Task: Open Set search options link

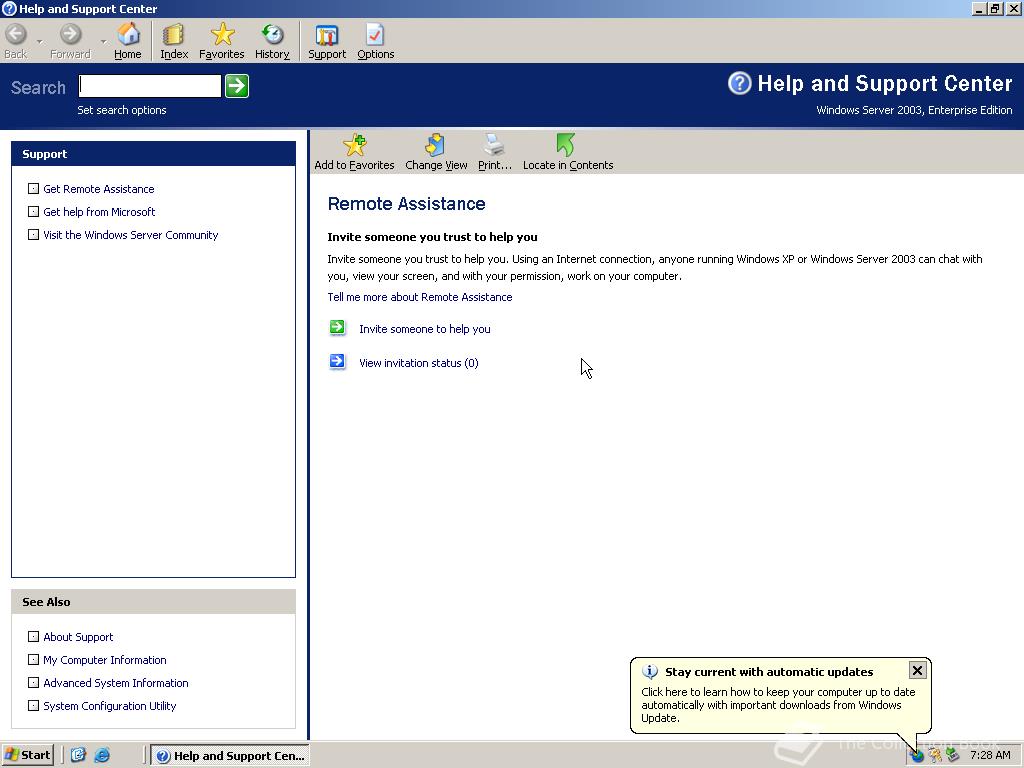Action: click(121, 110)
